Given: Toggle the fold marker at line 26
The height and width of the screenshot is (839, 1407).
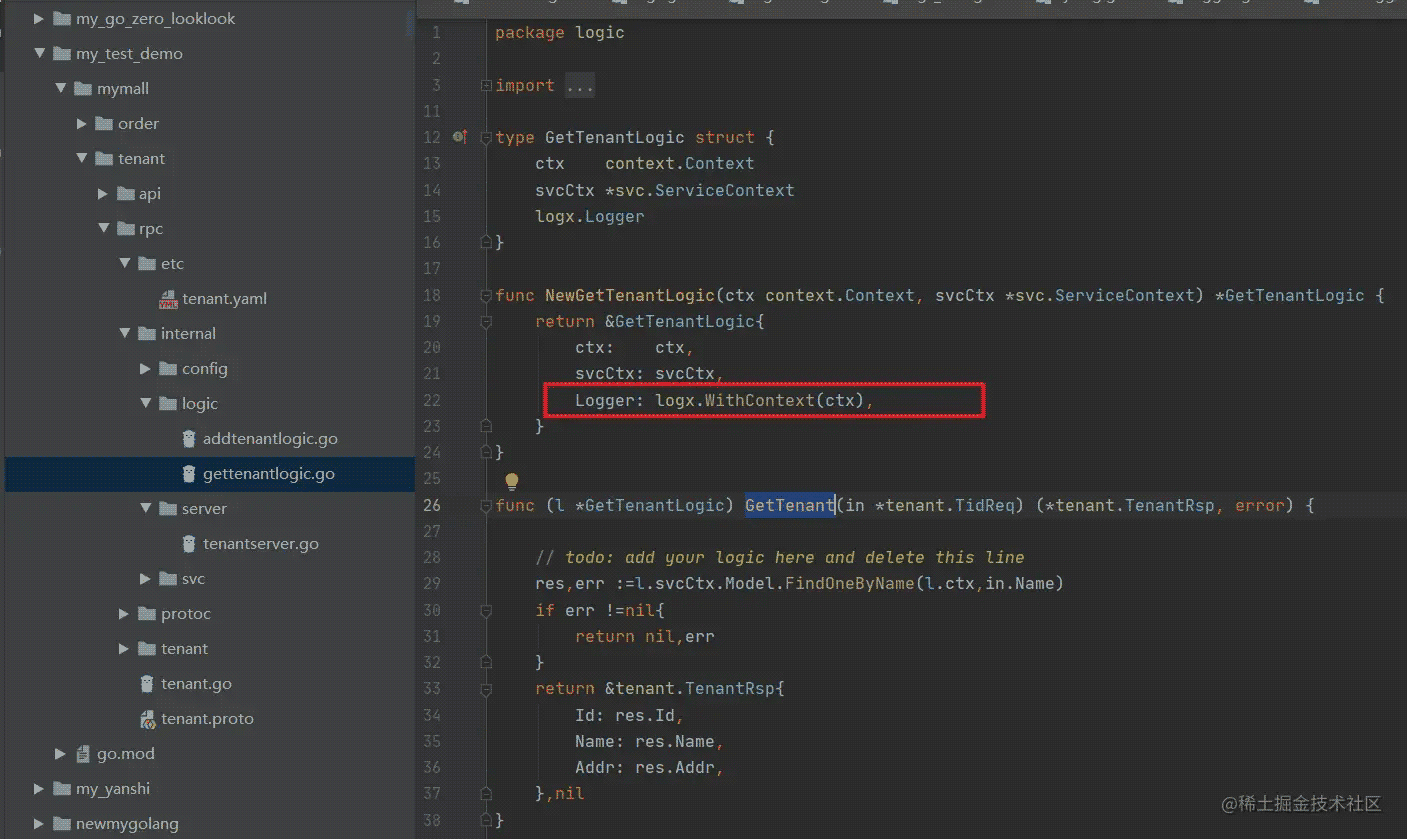Looking at the screenshot, I should 486,506.
